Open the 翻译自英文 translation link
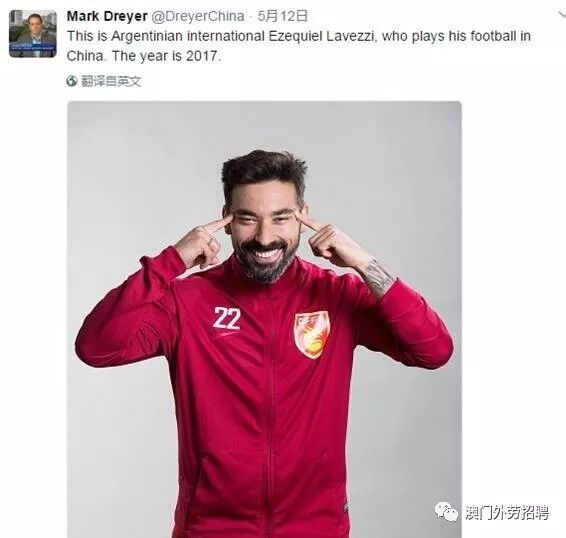The image size is (566, 538). click(110, 81)
